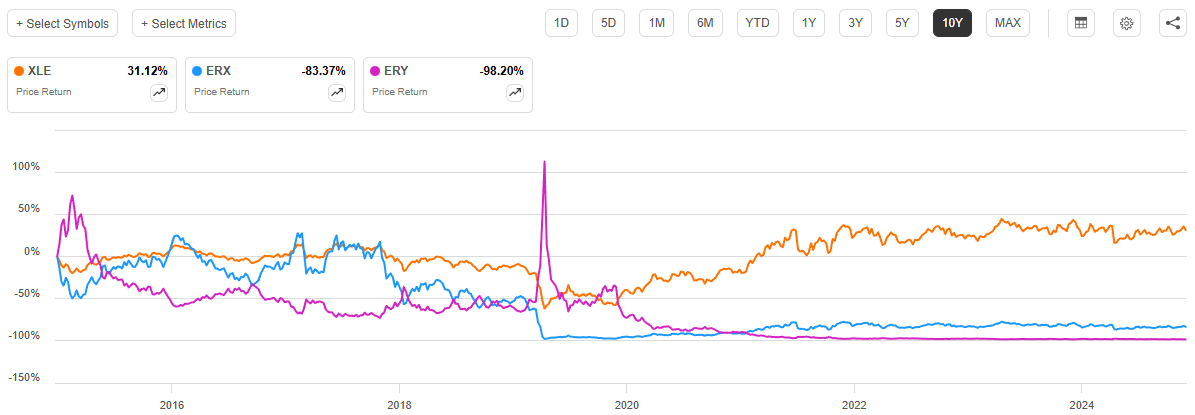Select the MAX time range
The image size is (1195, 415).
click(1008, 23)
